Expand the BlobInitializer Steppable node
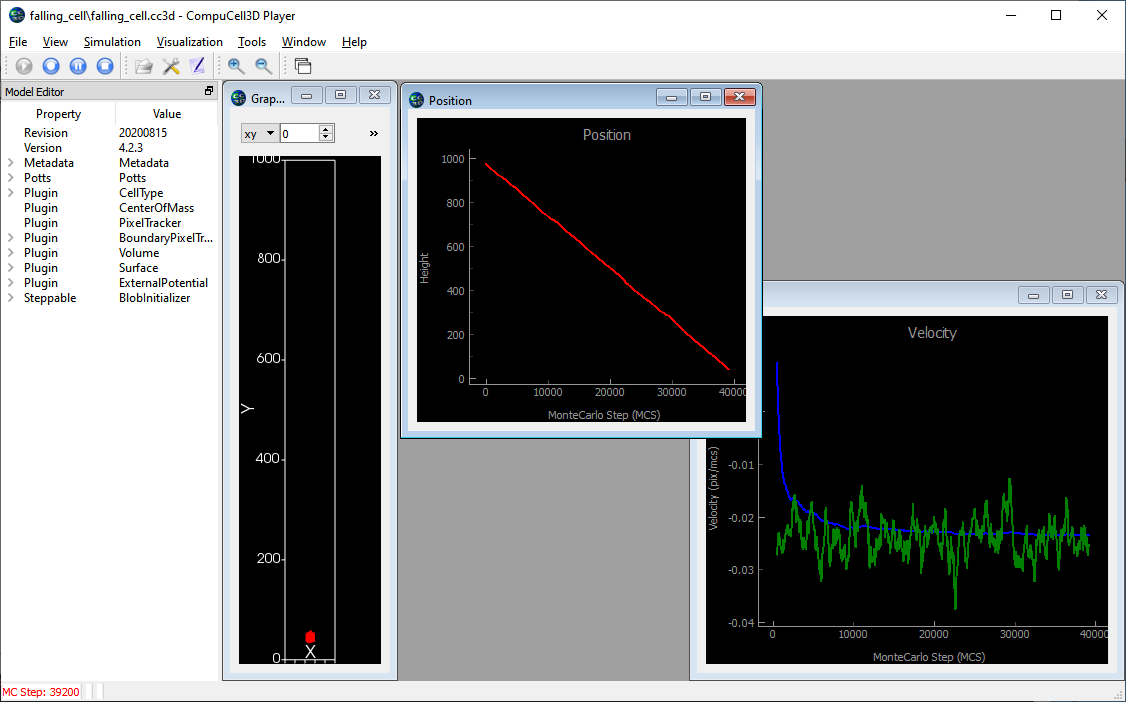1126x702 pixels. pos(10,298)
